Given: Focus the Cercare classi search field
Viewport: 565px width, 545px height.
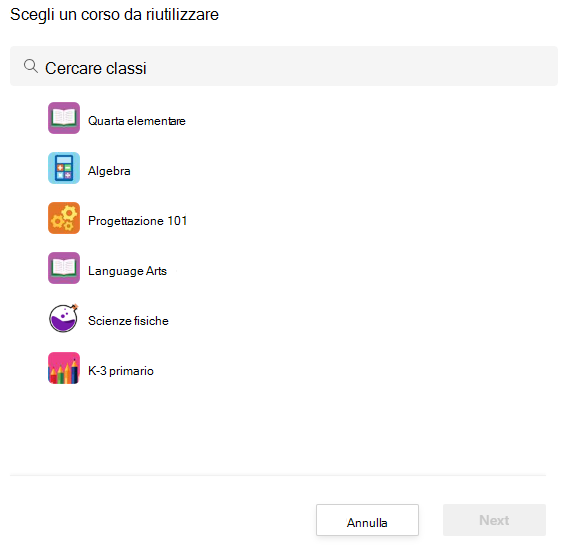Looking at the screenshot, I should point(284,66).
